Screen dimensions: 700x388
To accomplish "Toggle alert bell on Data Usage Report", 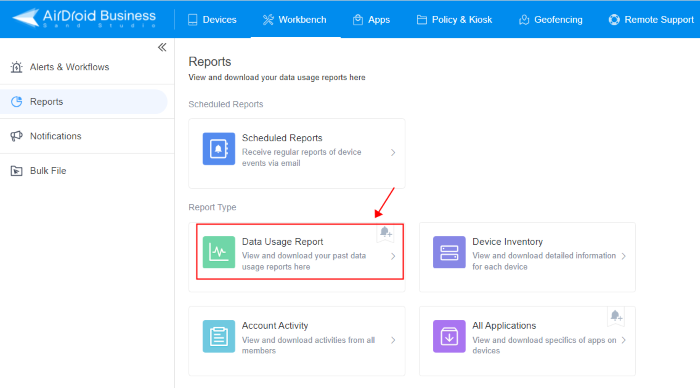I will tap(385, 233).
